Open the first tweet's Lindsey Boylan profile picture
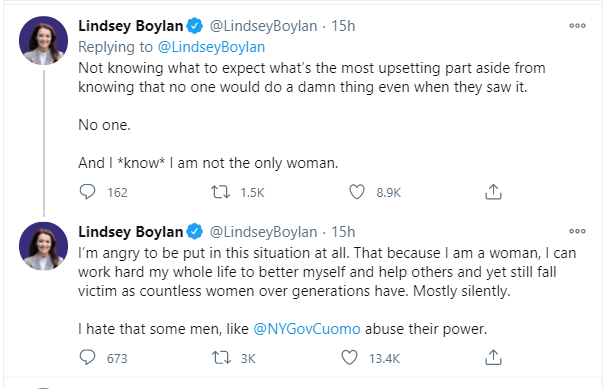608x389 pixels. point(43,40)
